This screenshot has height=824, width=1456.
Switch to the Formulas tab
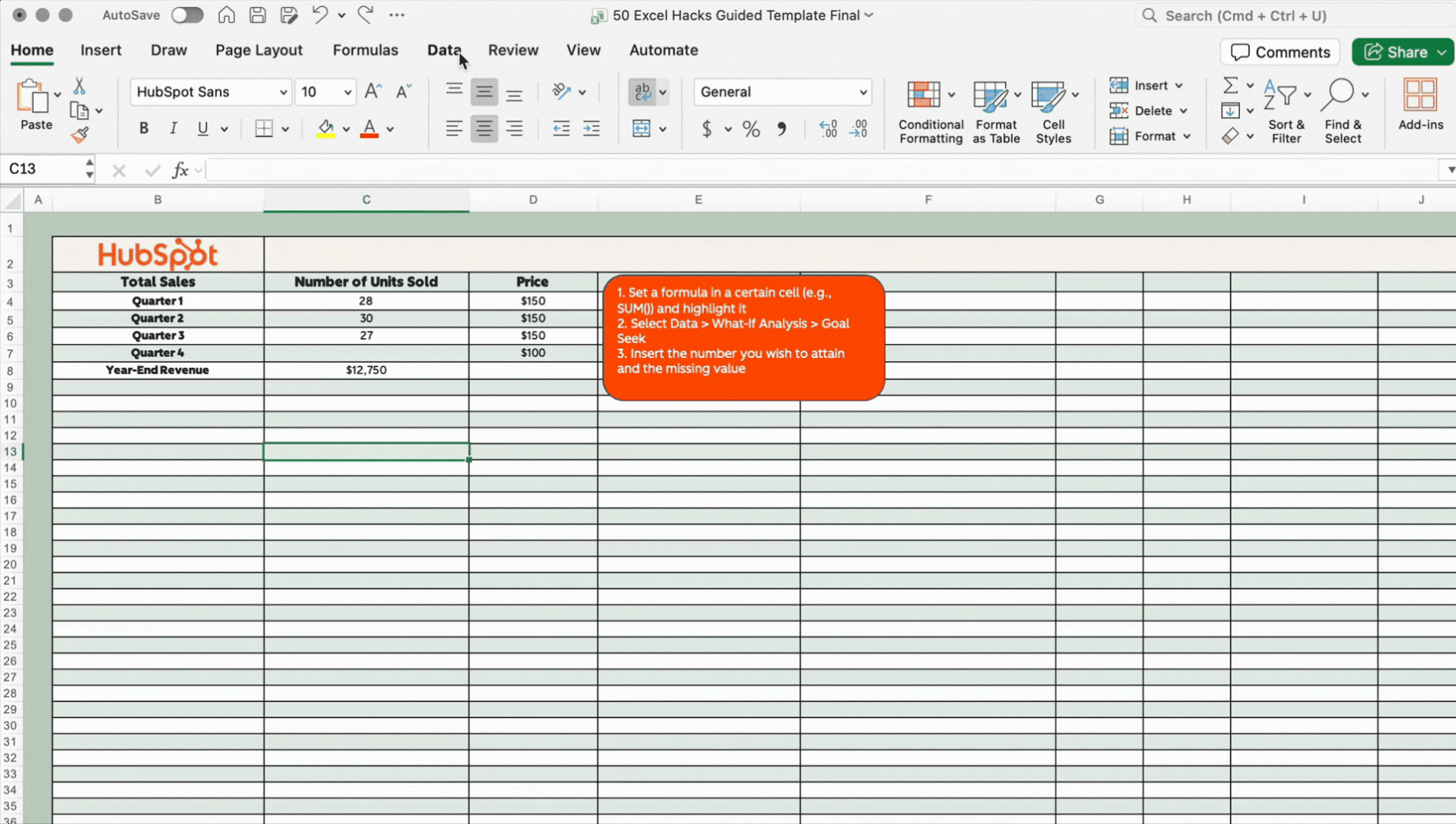(365, 50)
